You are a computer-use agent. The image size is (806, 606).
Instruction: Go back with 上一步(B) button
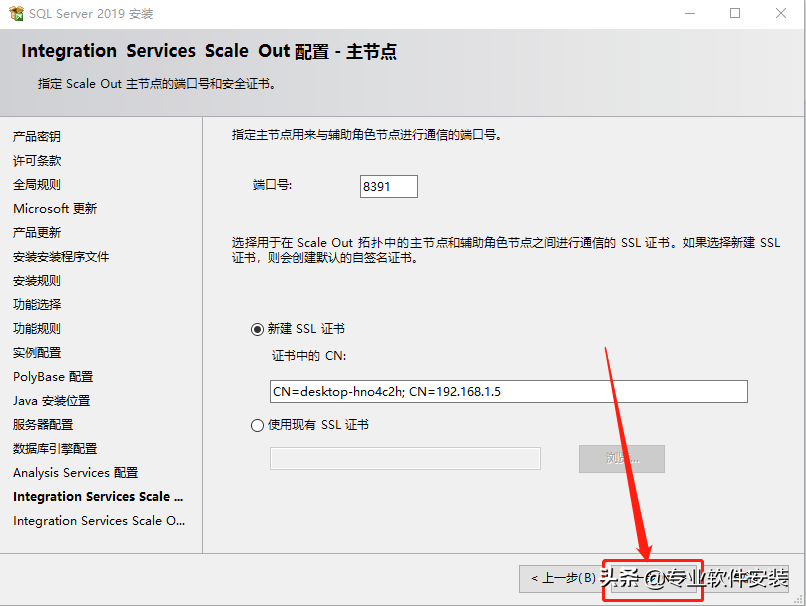(563, 579)
